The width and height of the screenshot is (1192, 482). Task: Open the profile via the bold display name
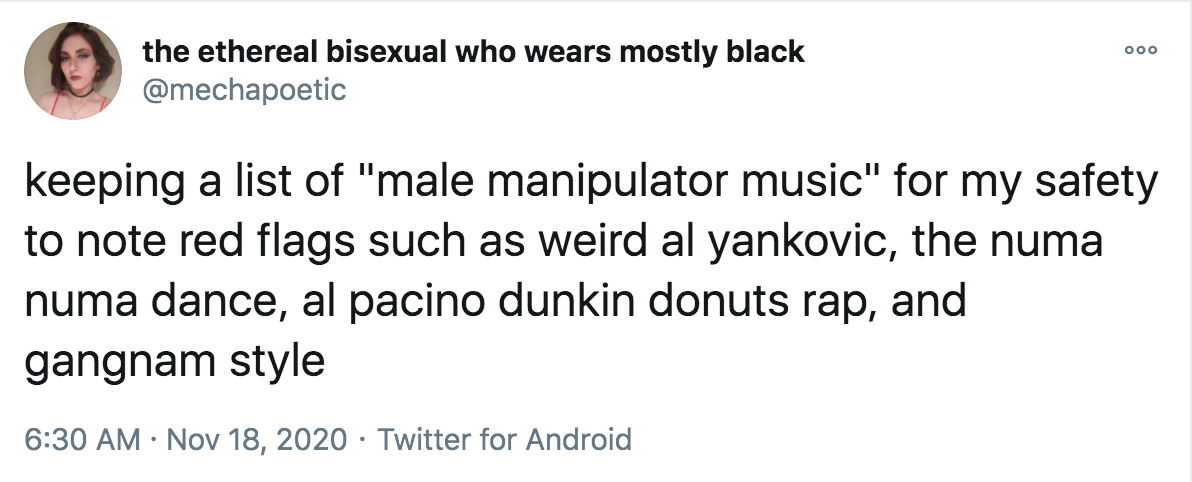473,52
